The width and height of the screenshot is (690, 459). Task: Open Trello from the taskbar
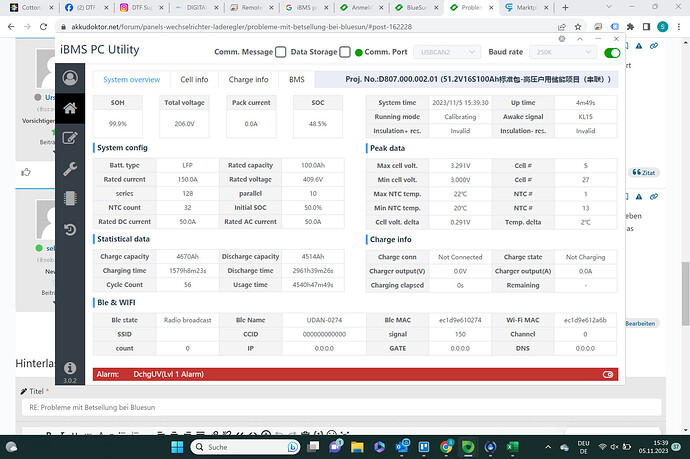coord(424,447)
